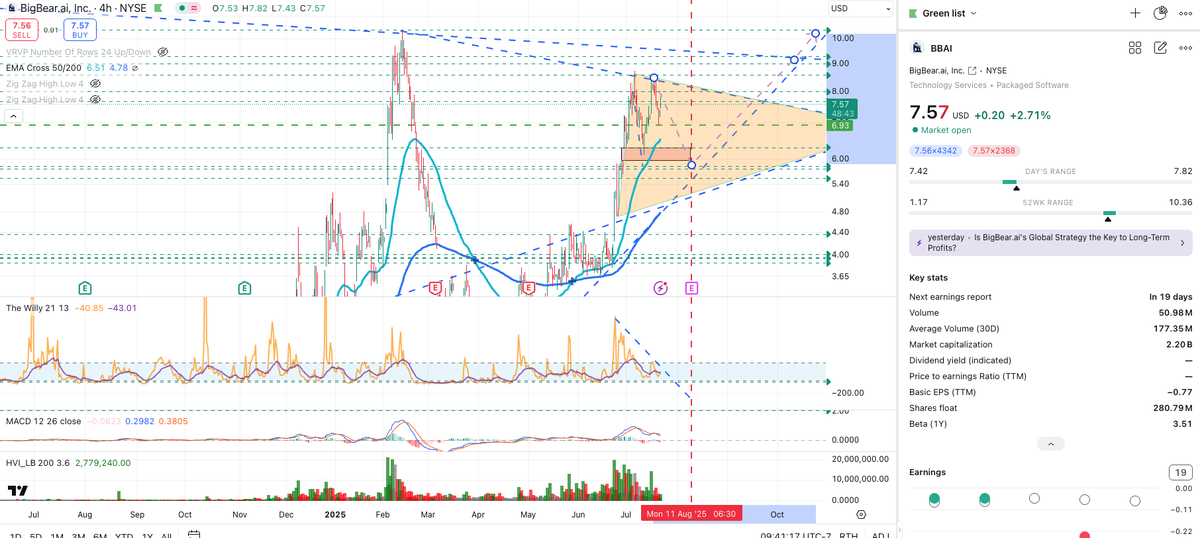Image resolution: width=1200 pixels, height=538 pixels.
Task: Open the BigBear.ai Global Strategy news headline
Action: coord(1048,242)
